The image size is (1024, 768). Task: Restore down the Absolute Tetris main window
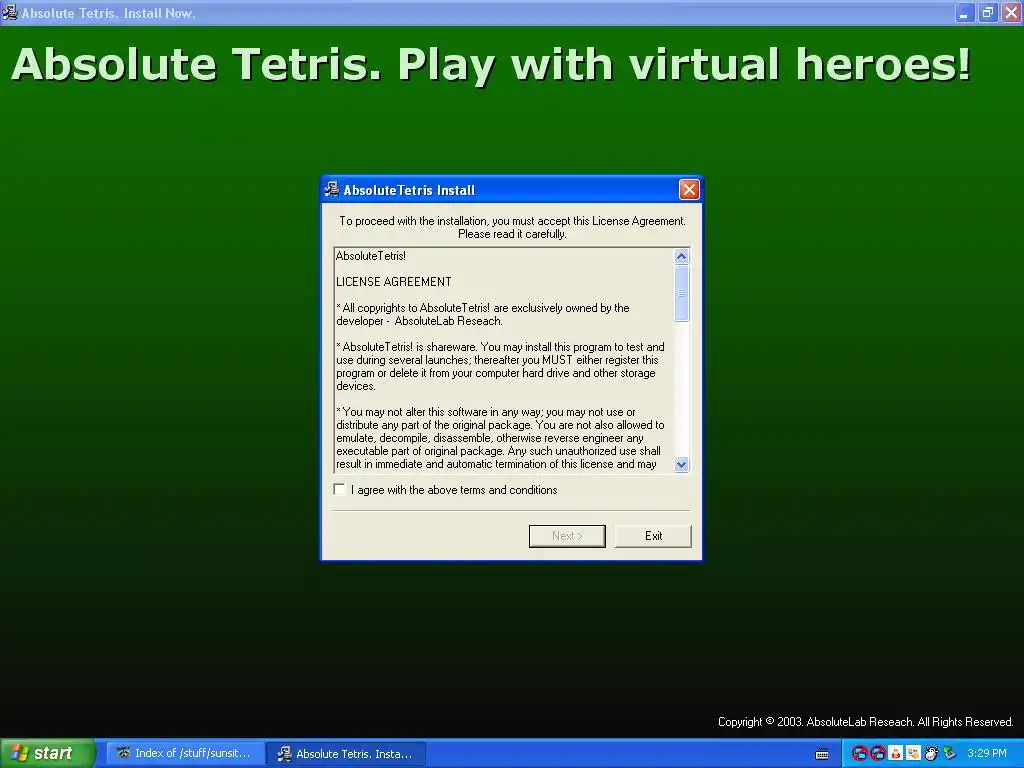(987, 12)
